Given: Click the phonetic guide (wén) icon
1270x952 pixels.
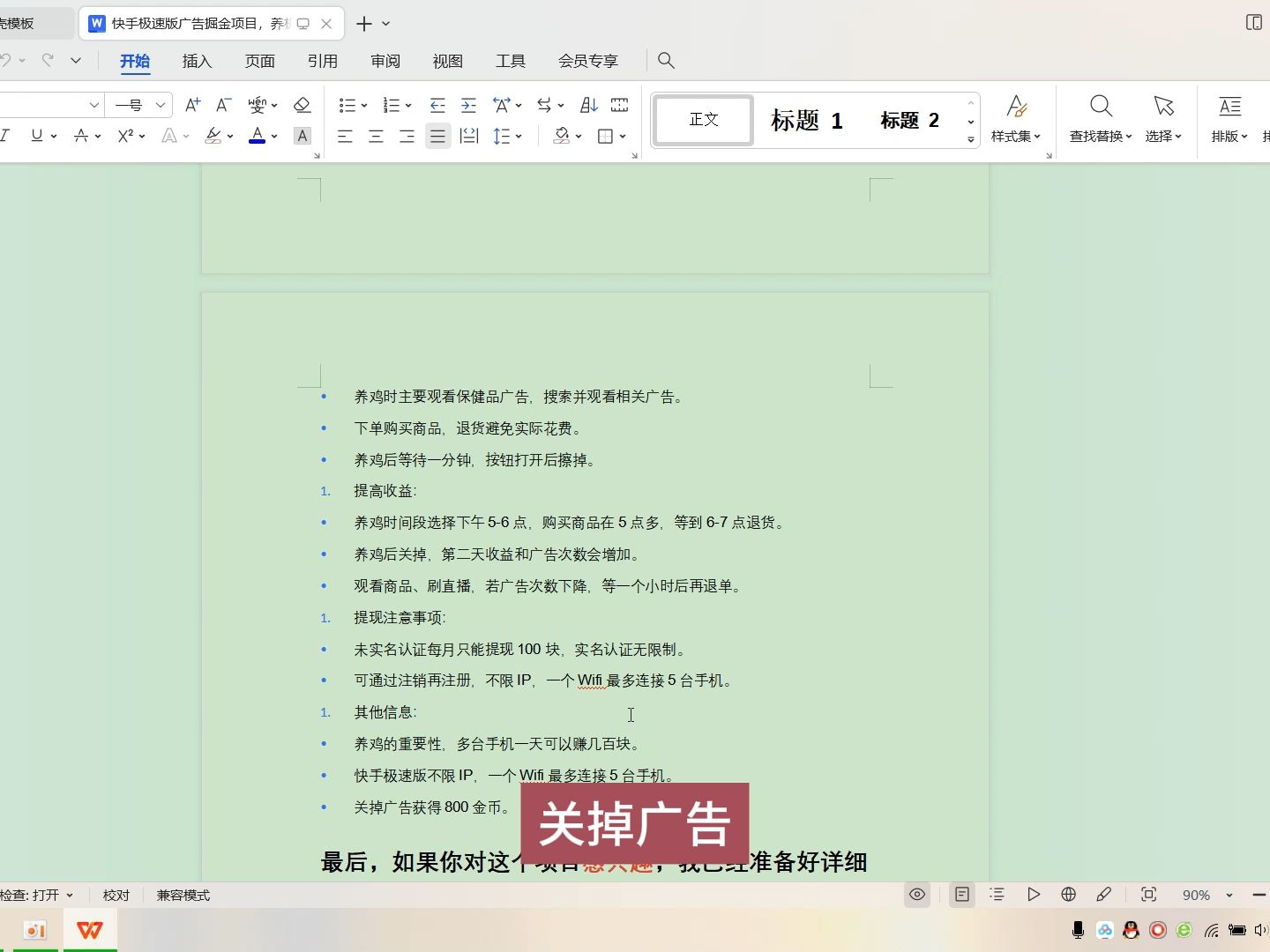Looking at the screenshot, I should tap(258, 105).
